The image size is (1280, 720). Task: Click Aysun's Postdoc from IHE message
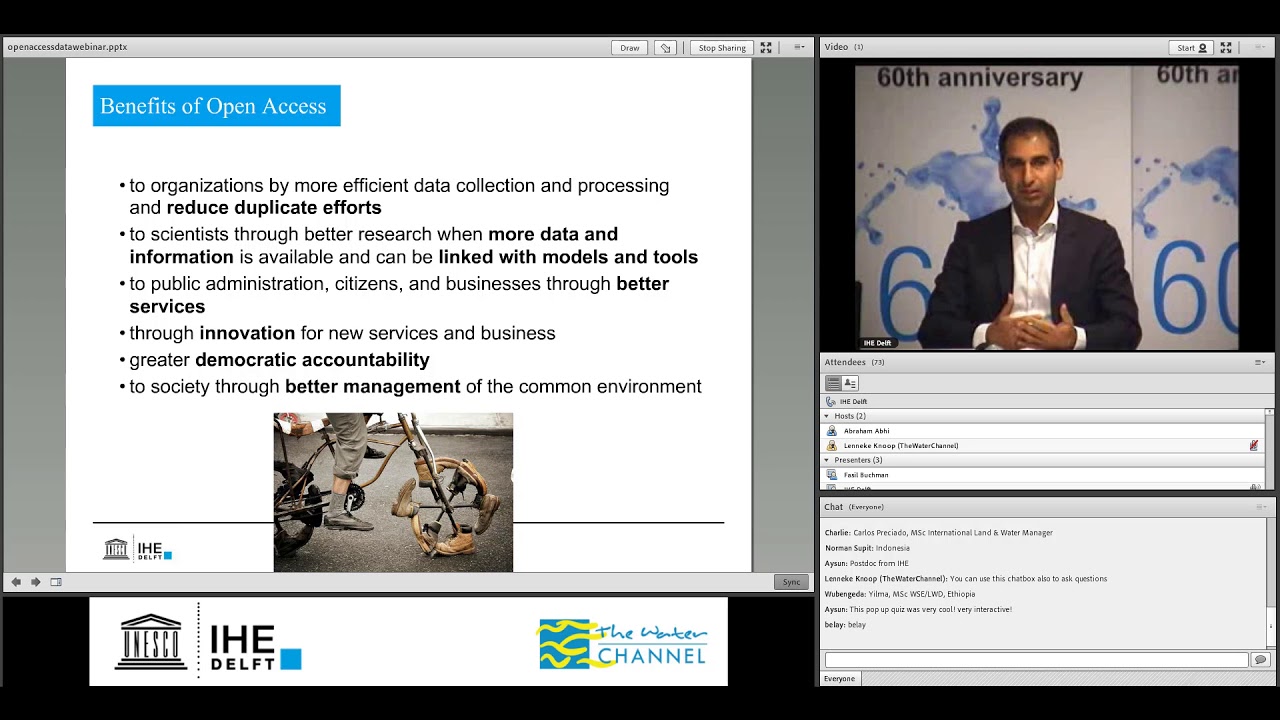(x=866, y=563)
